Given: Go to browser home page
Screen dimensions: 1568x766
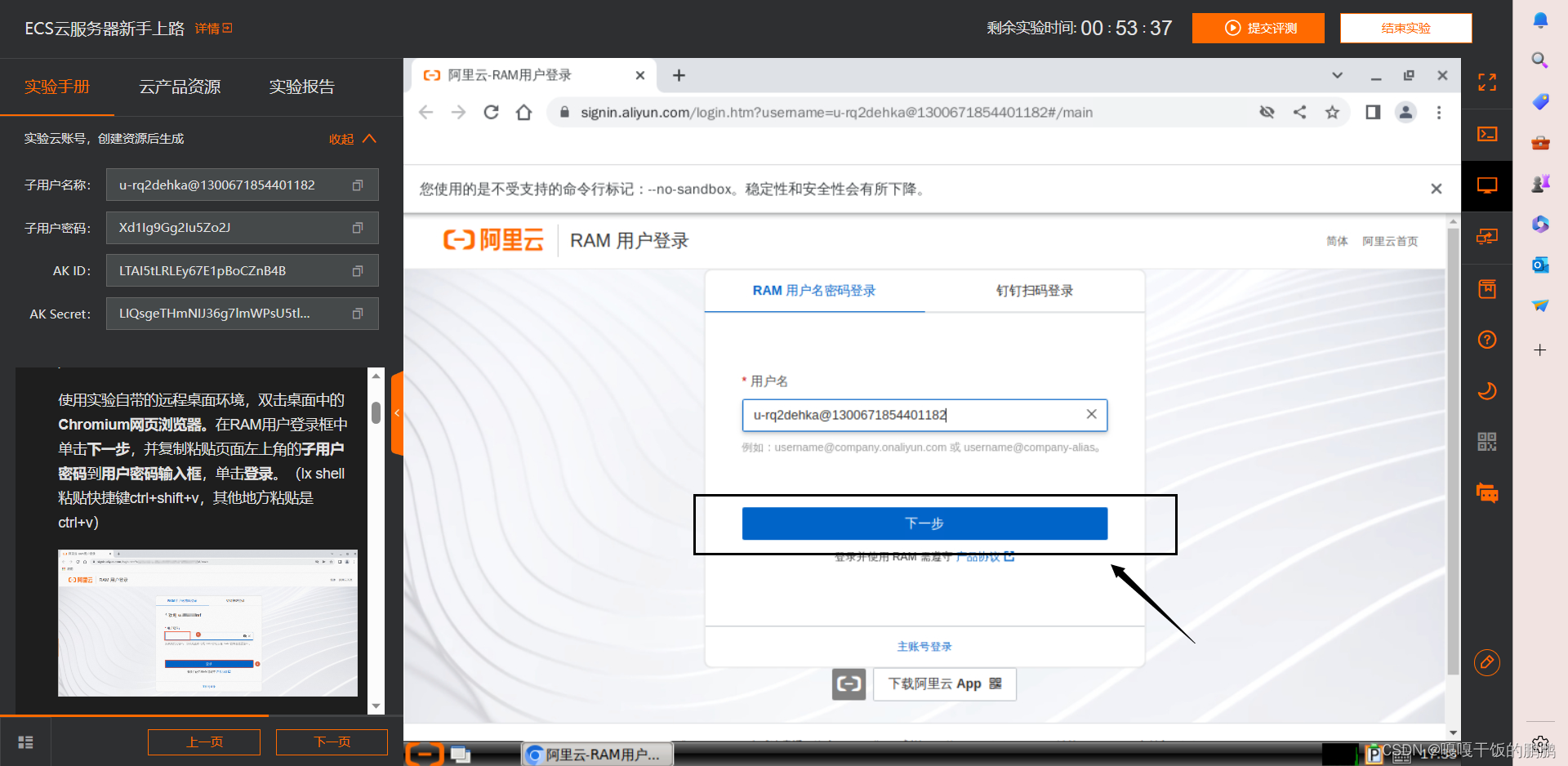Looking at the screenshot, I should [x=523, y=113].
